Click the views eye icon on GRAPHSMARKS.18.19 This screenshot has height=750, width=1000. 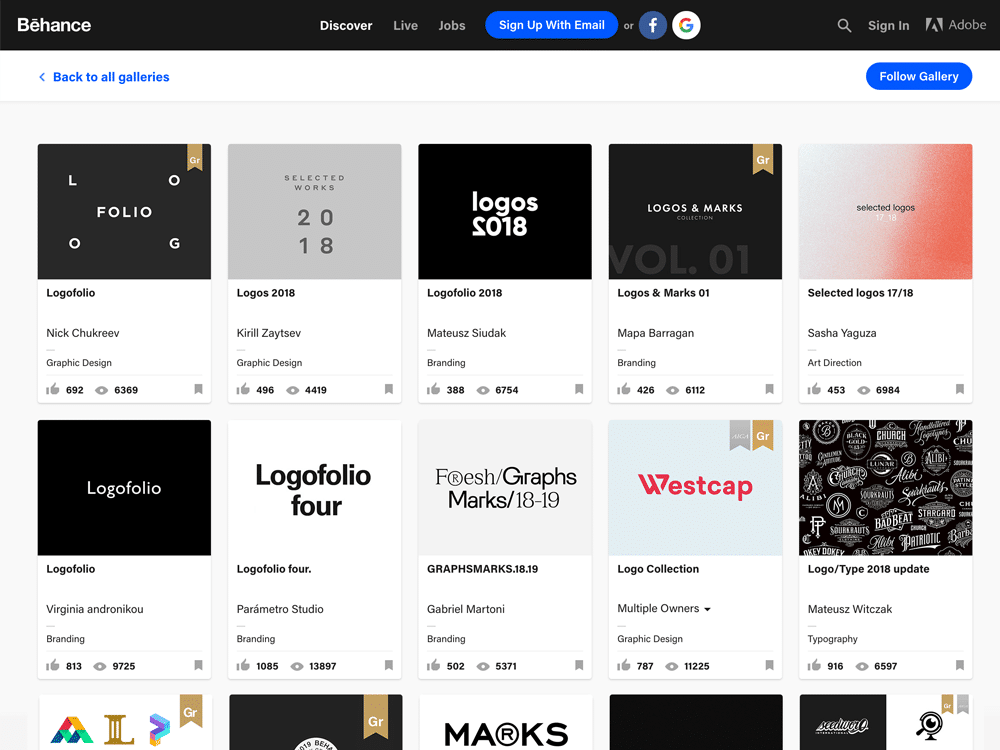pos(483,666)
